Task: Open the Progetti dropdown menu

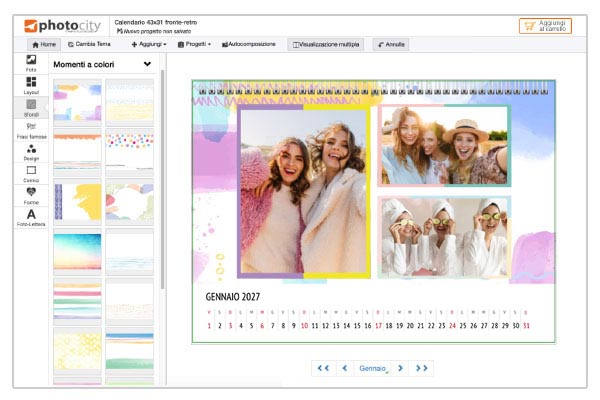Action: [194, 44]
